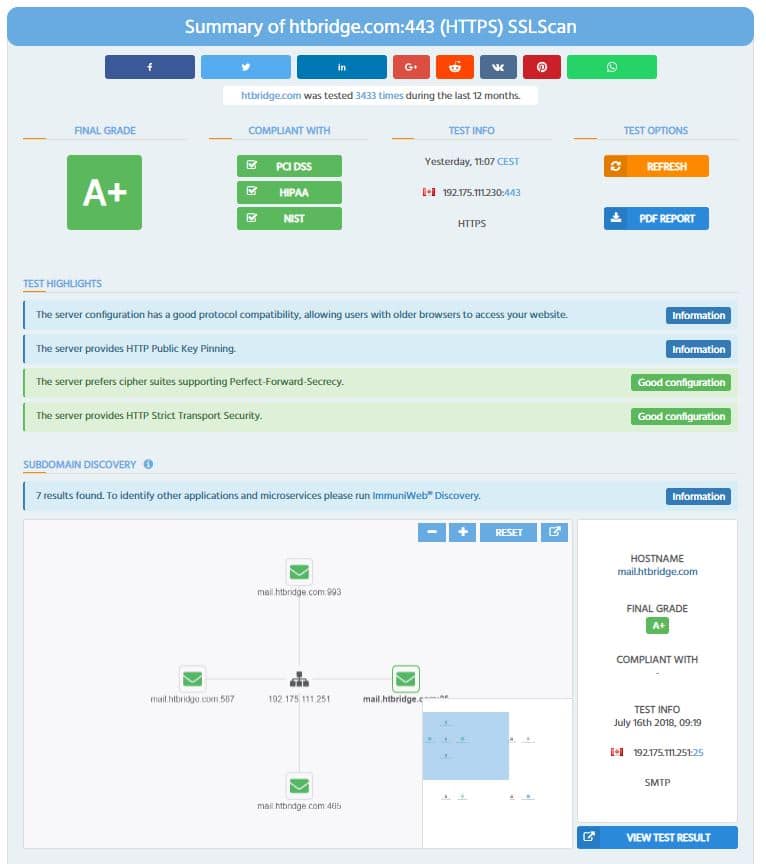This screenshot has width=766, height=864.
Task: Click the CEST timezone link
Action: [x=508, y=161]
